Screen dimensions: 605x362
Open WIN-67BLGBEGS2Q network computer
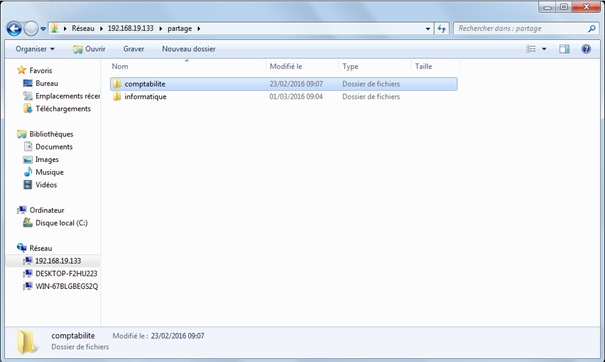point(67,286)
